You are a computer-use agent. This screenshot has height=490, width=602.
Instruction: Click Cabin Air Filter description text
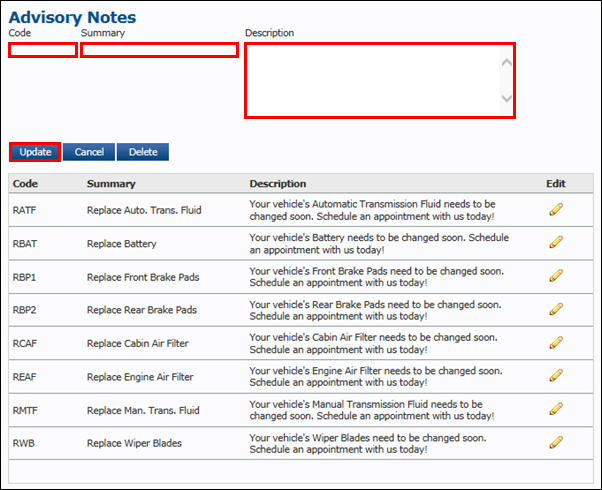(374, 343)
